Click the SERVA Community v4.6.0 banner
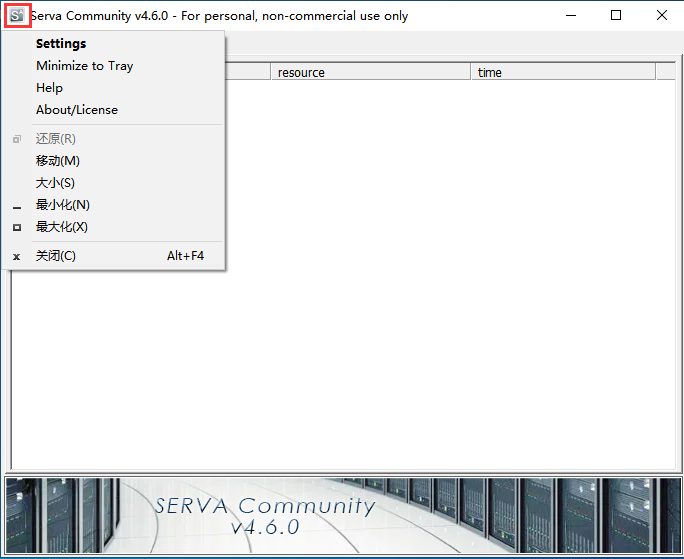684x559 pixels. point(343,516)
